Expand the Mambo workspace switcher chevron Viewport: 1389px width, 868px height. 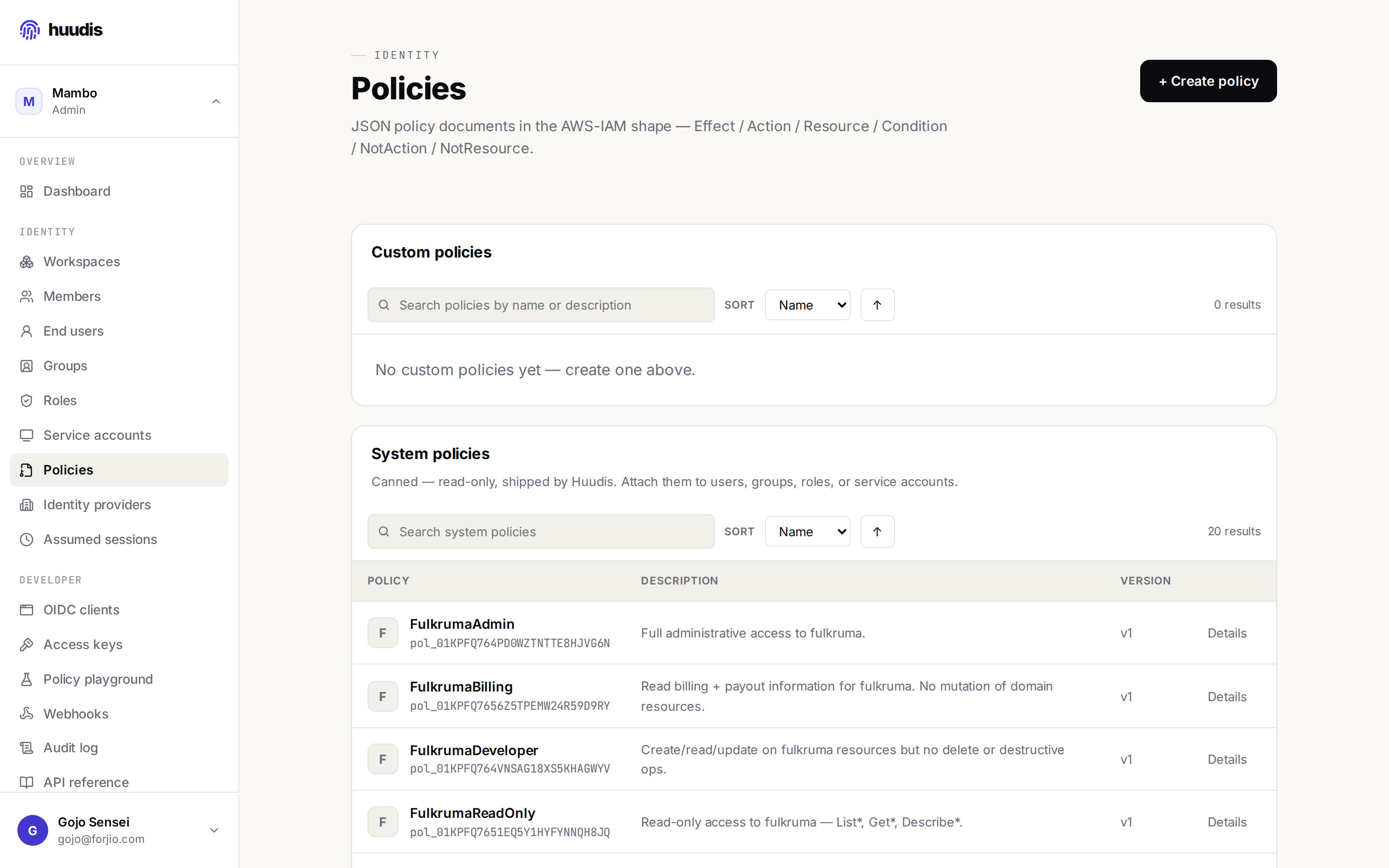point(216,102)
